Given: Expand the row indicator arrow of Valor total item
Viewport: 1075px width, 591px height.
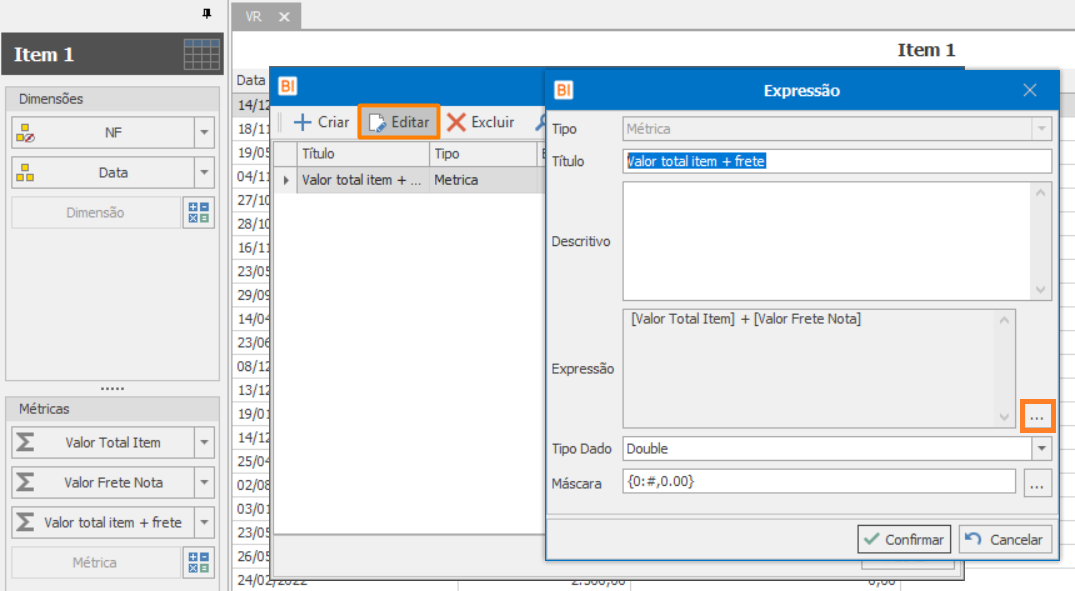Looking at the screenshot, I should pos(286,180).
